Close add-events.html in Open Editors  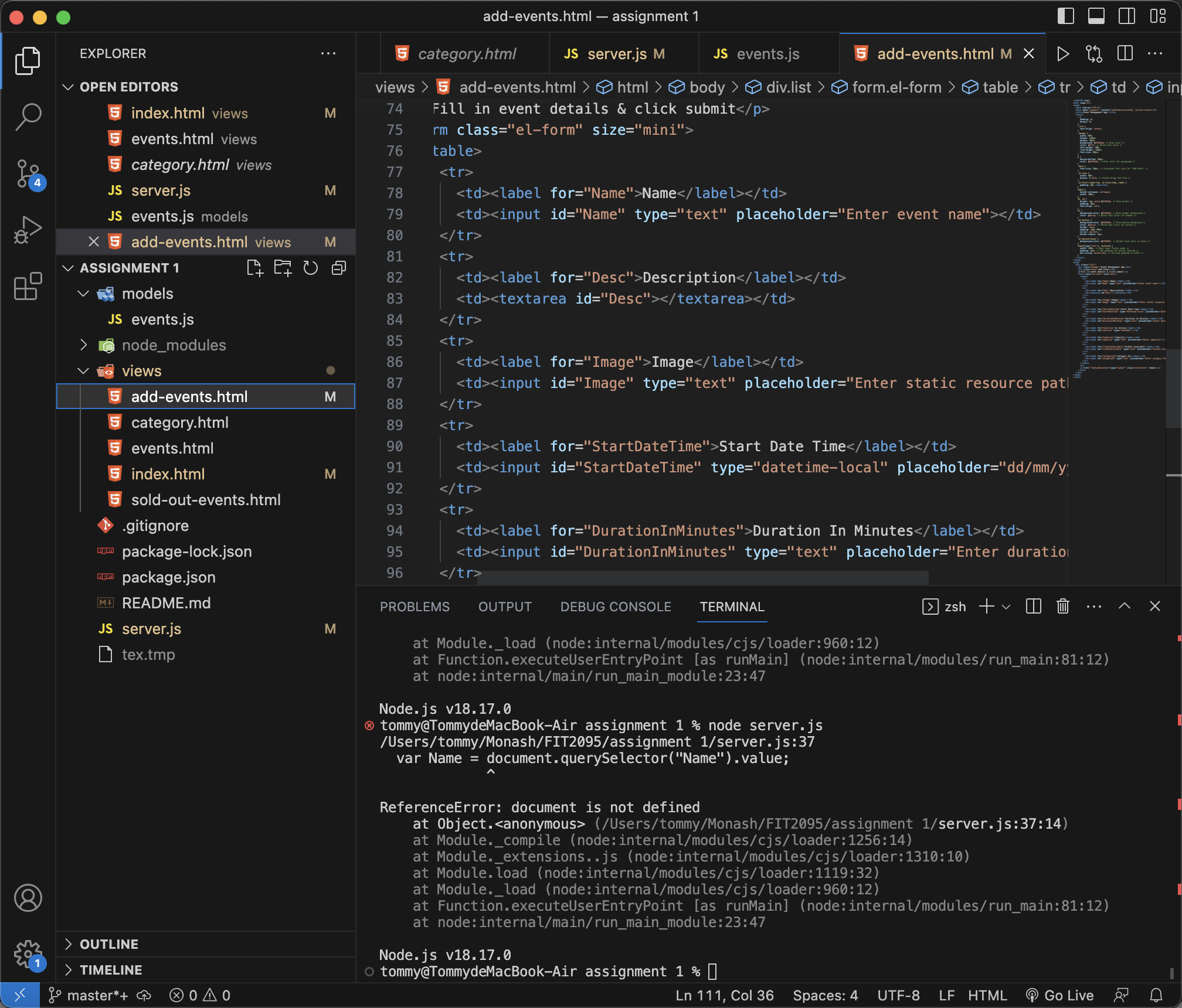(94, 242)
